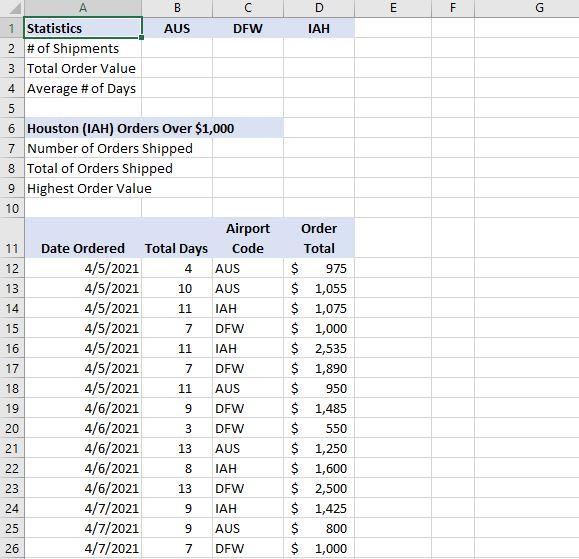Screen dimensions: 579x559
Task: Click order total $2,535 in row 16
Action: 319,348
